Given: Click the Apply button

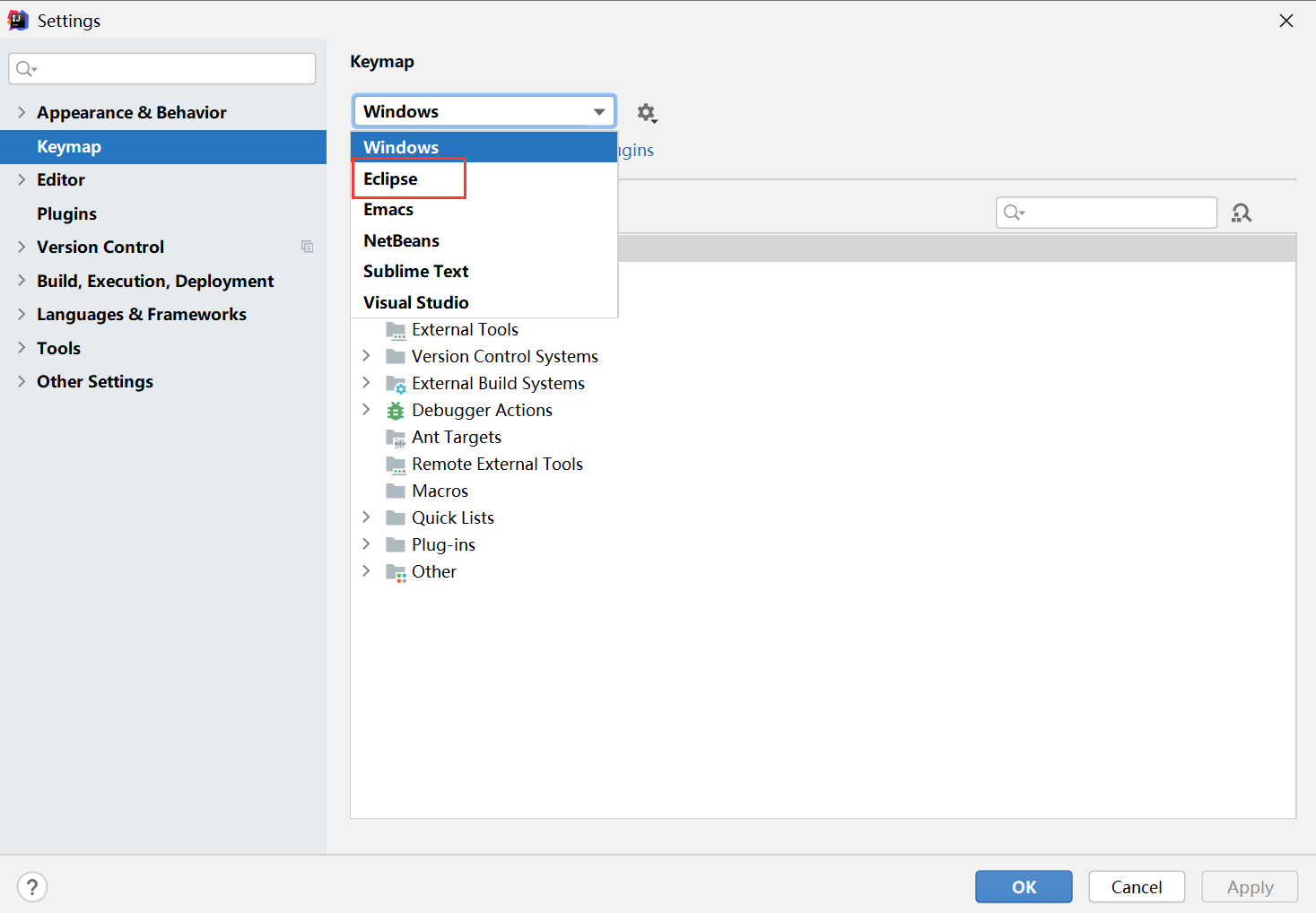Looking at the screenshot, I should pos(1250,887).
